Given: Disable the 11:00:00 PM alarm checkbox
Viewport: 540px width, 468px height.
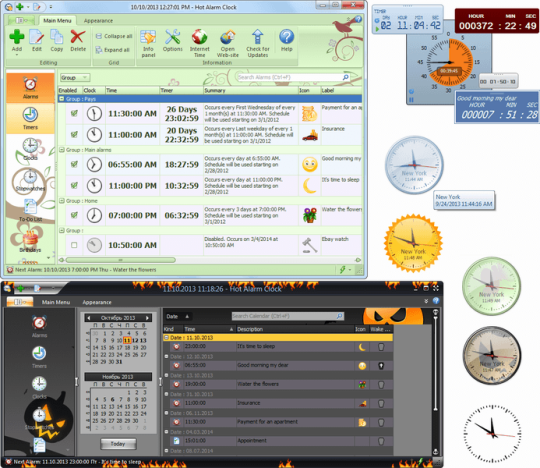Looking at the screenshot, I should [x=74, y=186].
